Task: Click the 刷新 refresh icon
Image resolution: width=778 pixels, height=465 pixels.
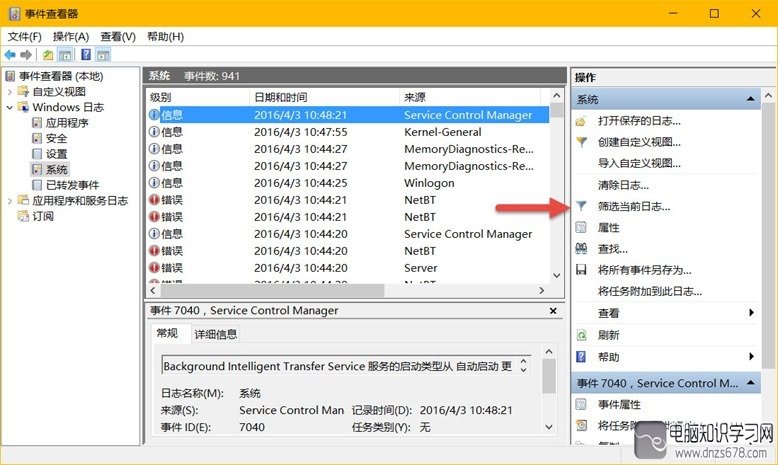Action: pos(582,335)
